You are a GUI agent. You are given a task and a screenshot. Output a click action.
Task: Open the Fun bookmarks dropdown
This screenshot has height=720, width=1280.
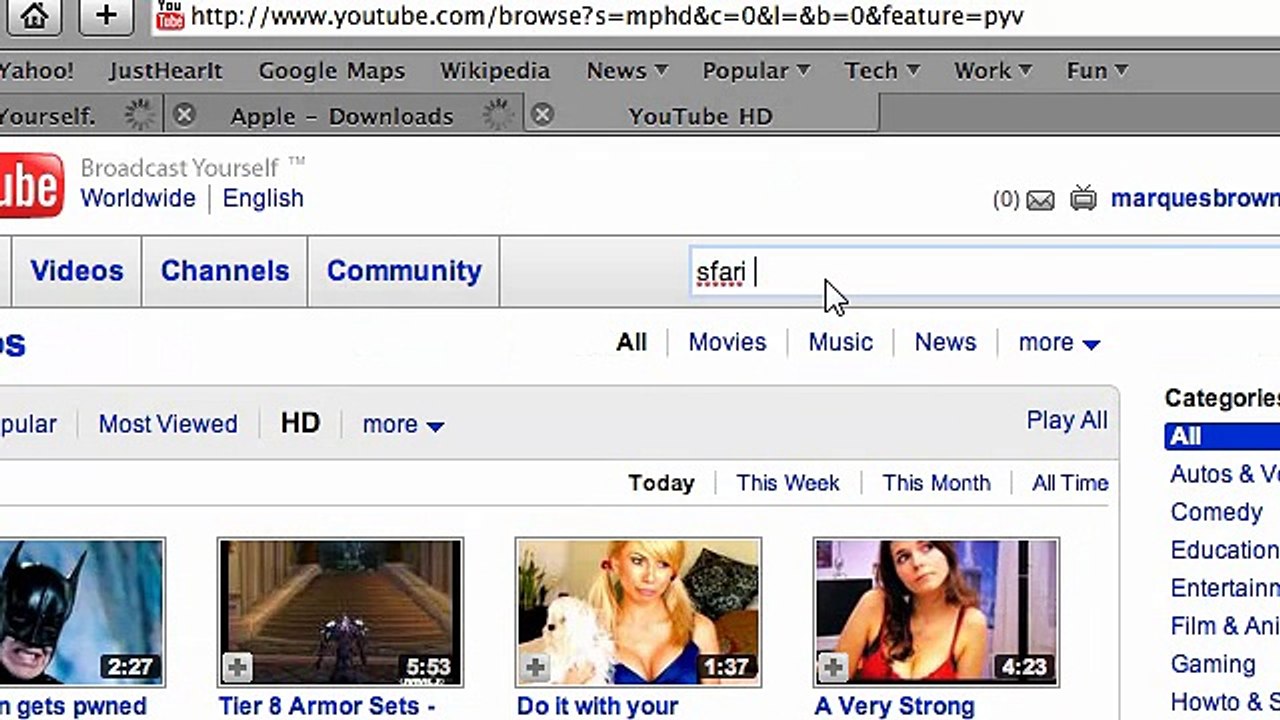click(x=1097, y=71)
